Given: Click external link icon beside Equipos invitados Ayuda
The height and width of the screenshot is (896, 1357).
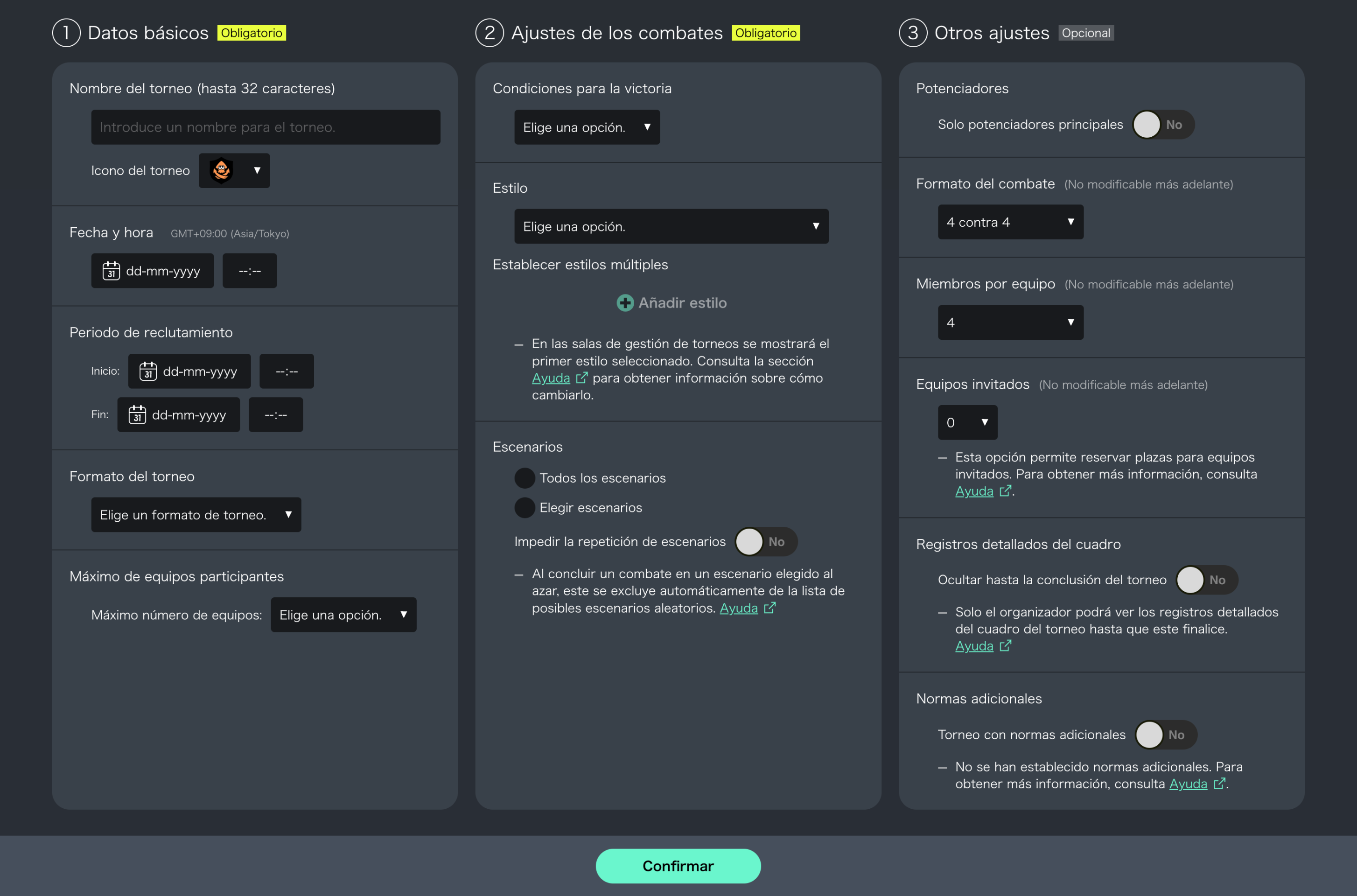Looking at the screenshot, I should 1005,491.
